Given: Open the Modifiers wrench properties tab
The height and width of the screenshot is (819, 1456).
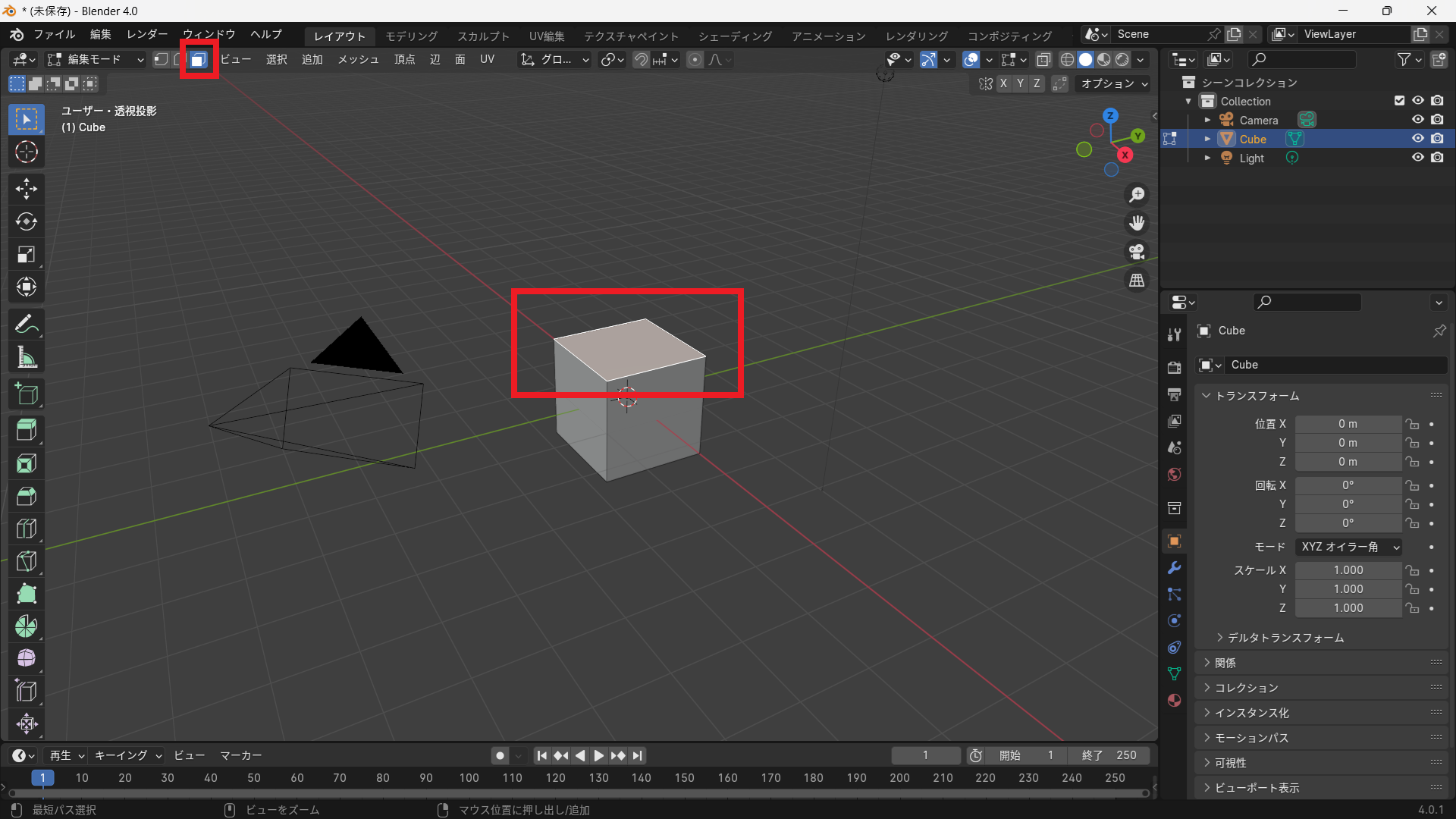Looking at the screenshot, I should pyautogui.click(x=1175, y=568).
